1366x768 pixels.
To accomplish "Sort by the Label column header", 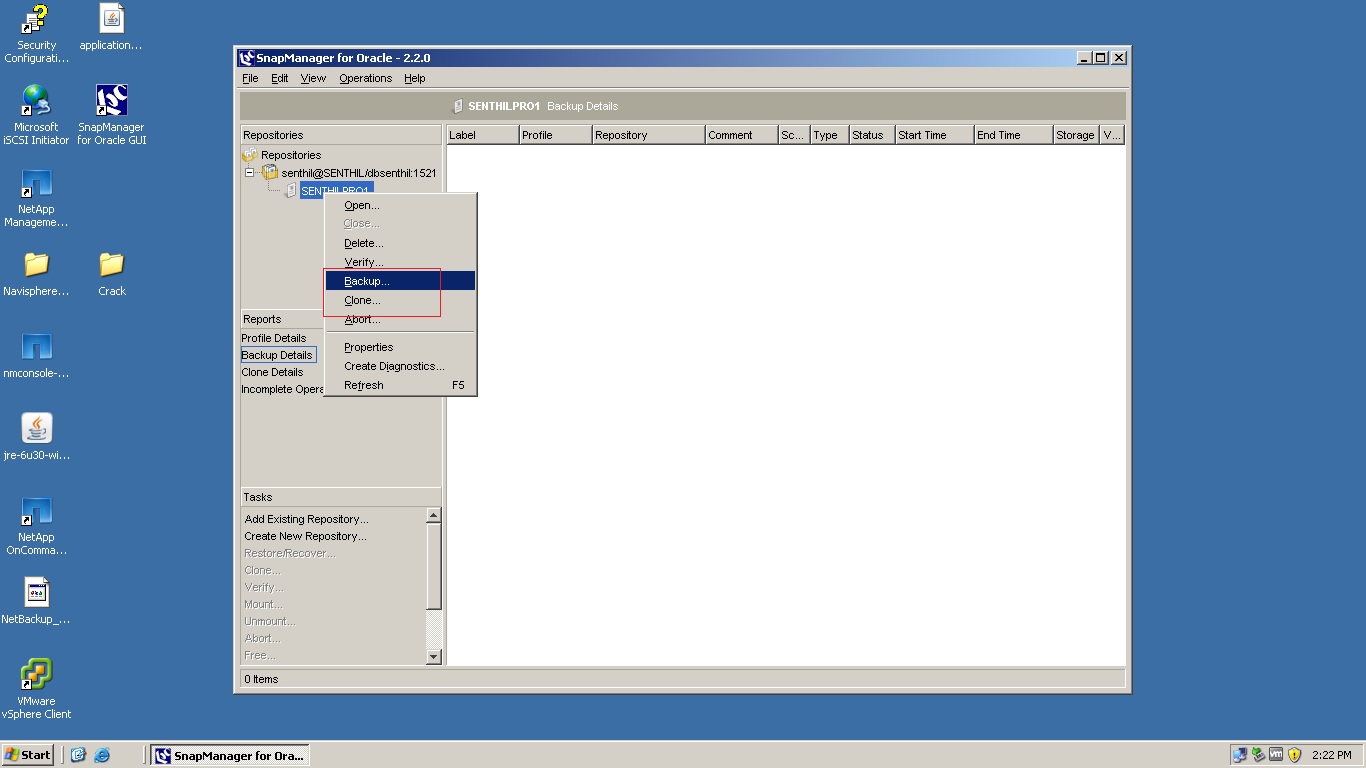I will pyautogui.click(x=482, y=135).
